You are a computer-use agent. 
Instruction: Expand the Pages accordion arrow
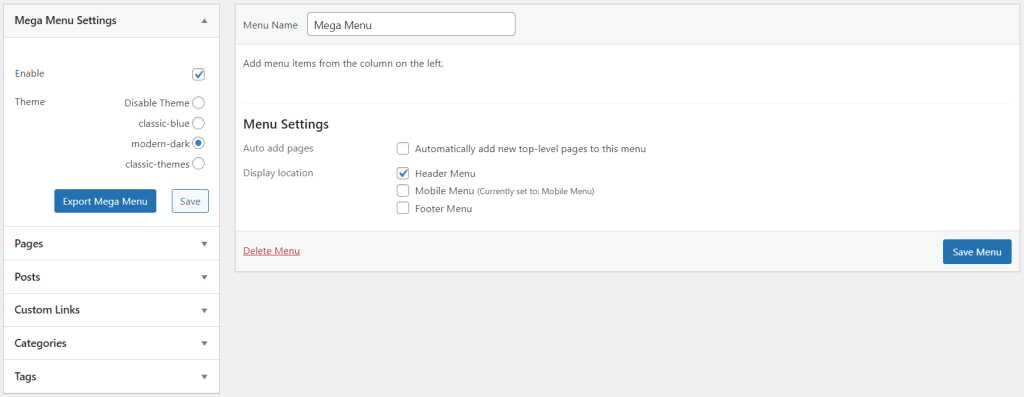[x=204, y=244]
